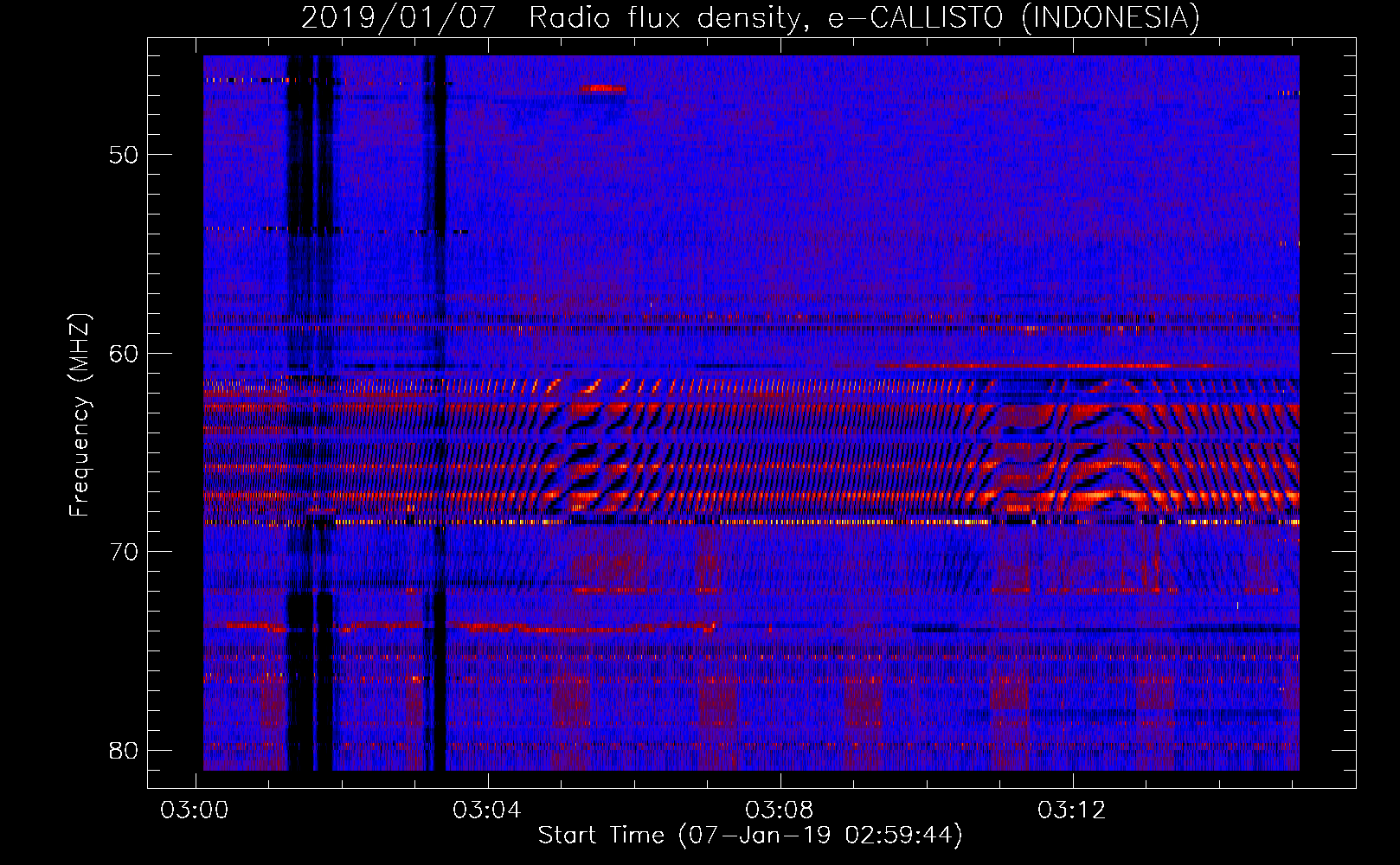Click the 60 MHz frequency tick label
Viewport: 1400px width, 865px height.
point(123,354)
